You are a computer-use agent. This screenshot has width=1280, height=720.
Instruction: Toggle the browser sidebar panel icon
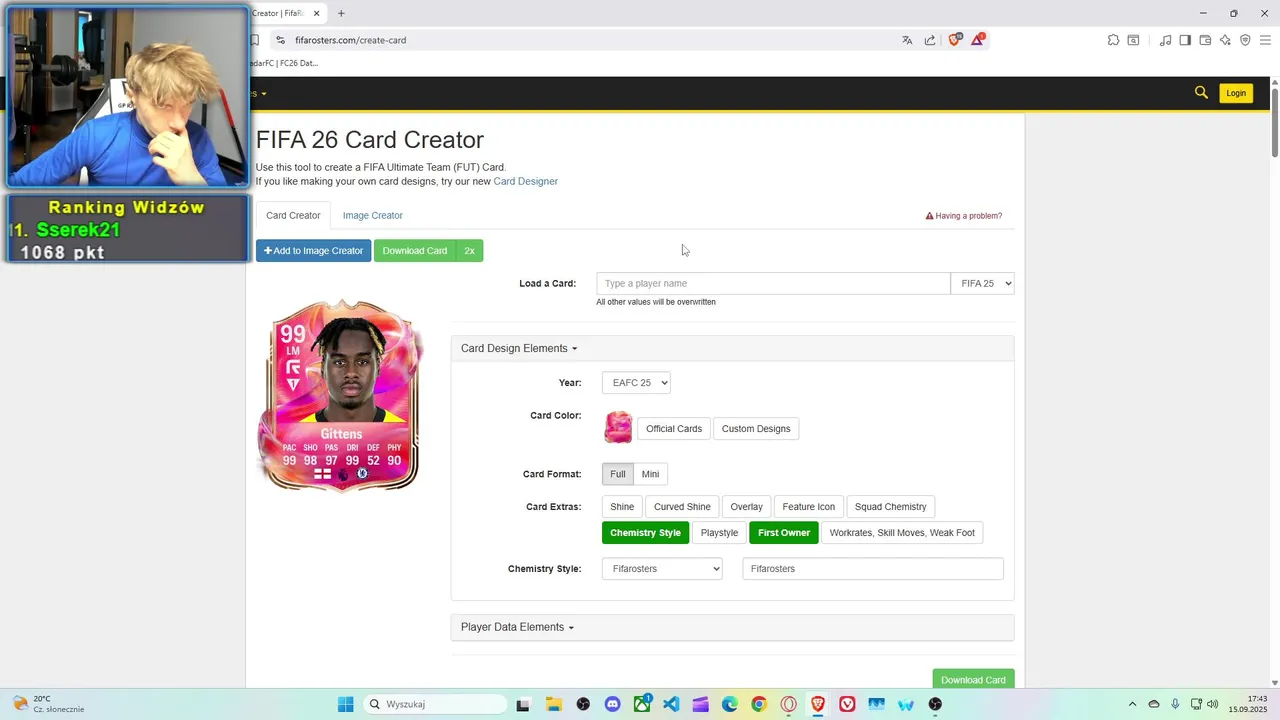coord(1185,40)
